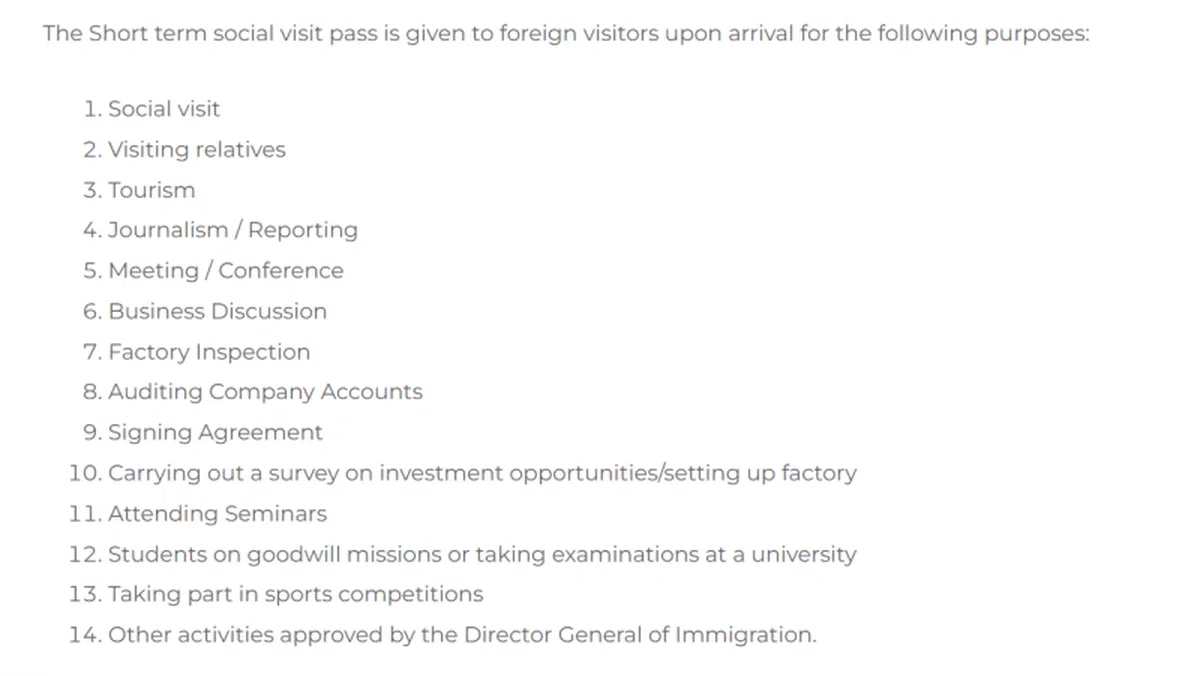Click the 'Factory Inspection' list item
This screenshot has height=676, width=1200.
pos(209,352)
